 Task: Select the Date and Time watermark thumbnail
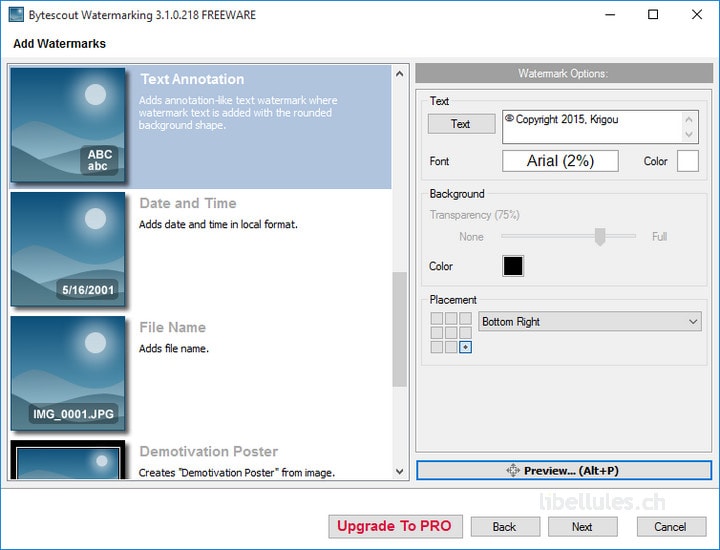[x=68, y=249]
